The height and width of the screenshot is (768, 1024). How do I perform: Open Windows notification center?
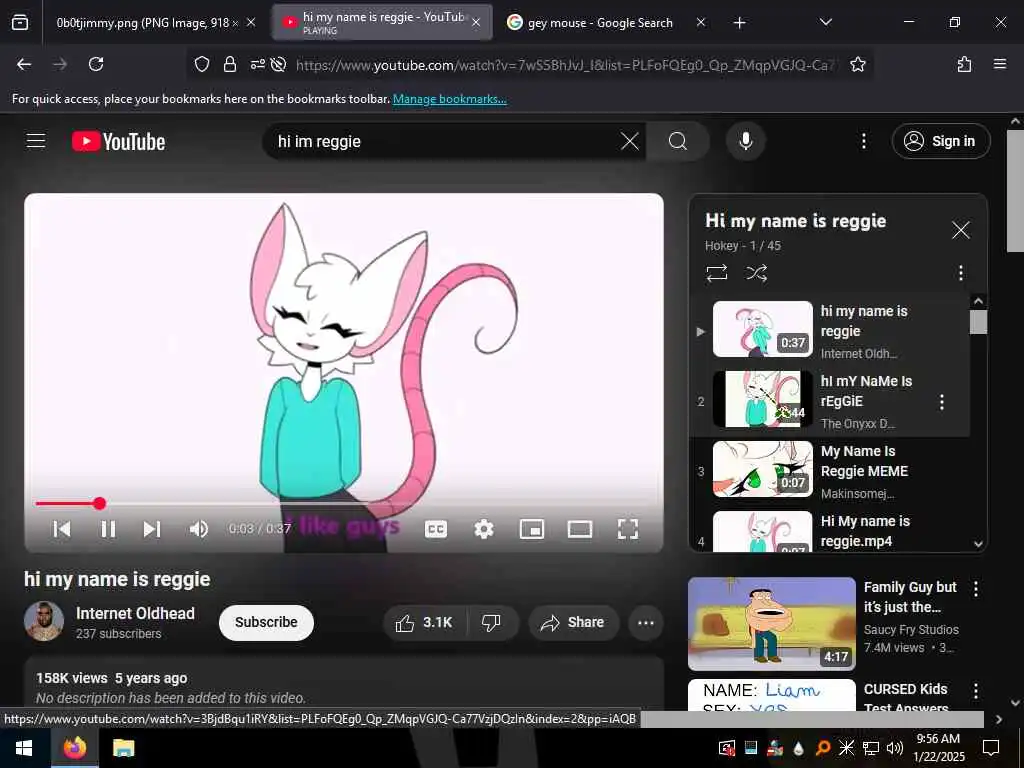(x=991, y=748)
